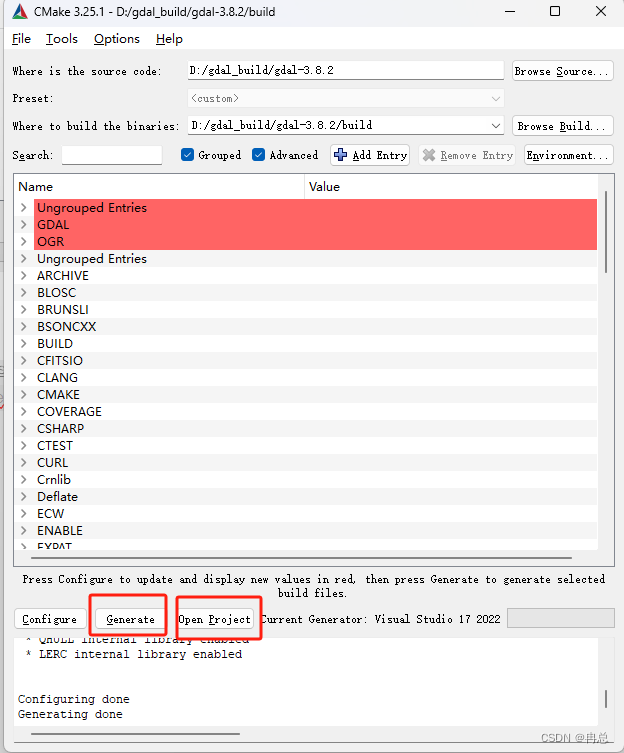Expand the COVERAGE group
Screen dimensions: 624x753
(x=24, y=412)
